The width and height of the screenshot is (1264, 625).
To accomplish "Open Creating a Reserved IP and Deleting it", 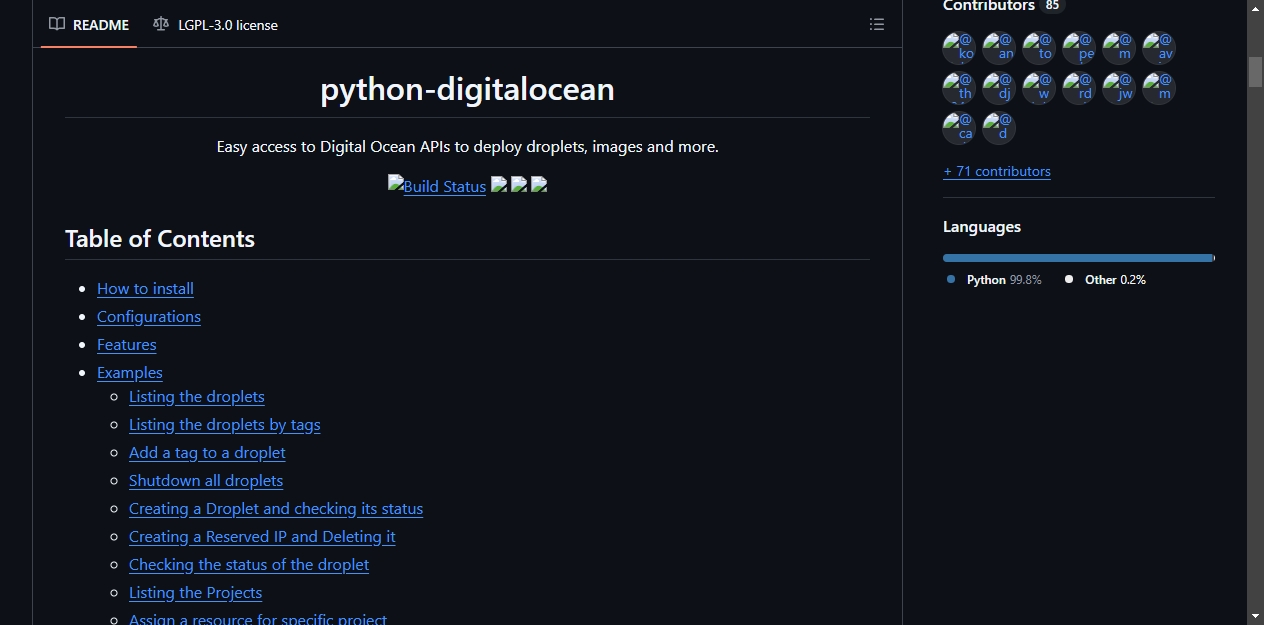I will [x=262, y=536].
